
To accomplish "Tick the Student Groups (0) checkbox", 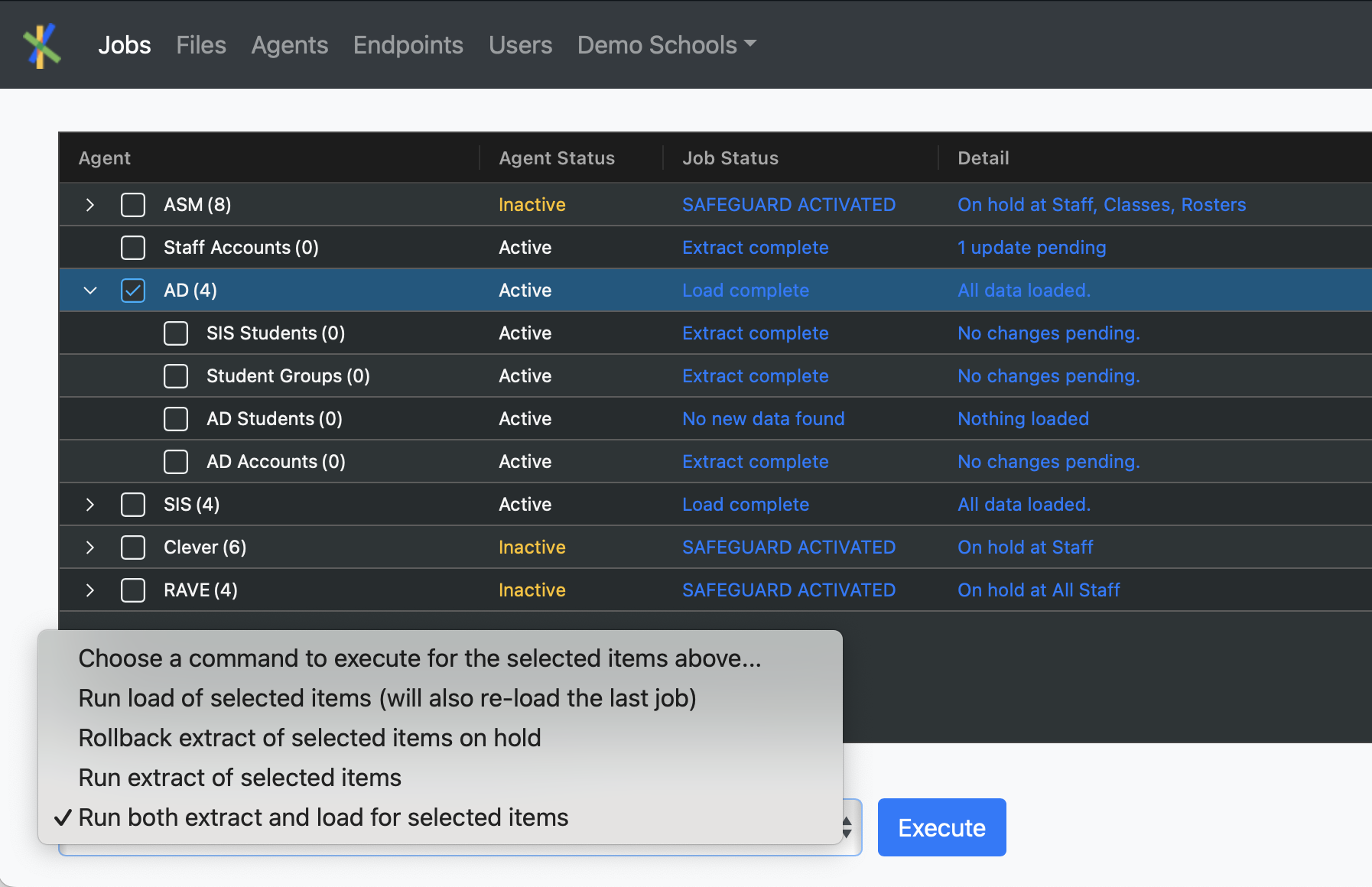I will tap(176, 376).
